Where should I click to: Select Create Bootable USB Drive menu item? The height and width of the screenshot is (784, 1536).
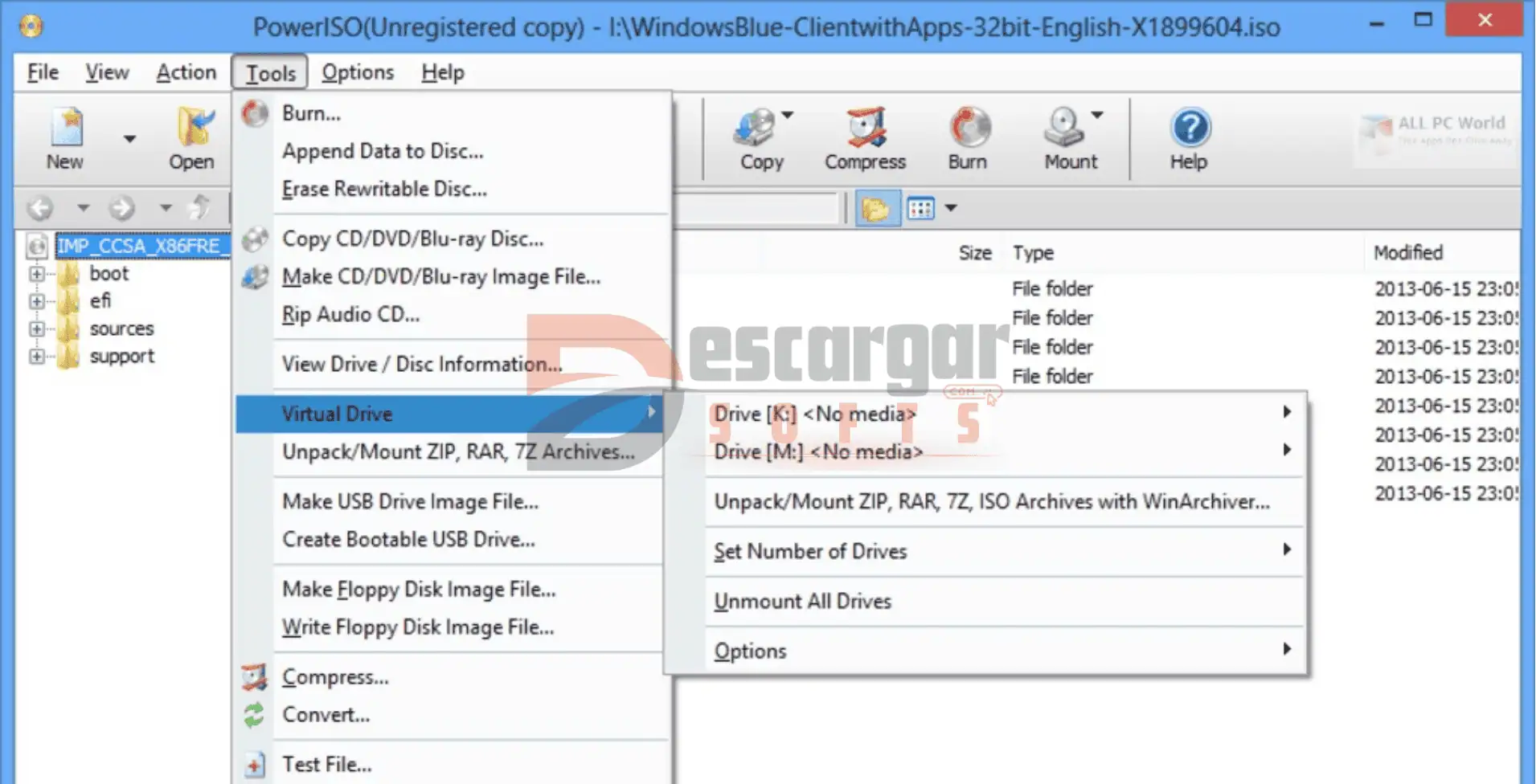click(408, 539)
